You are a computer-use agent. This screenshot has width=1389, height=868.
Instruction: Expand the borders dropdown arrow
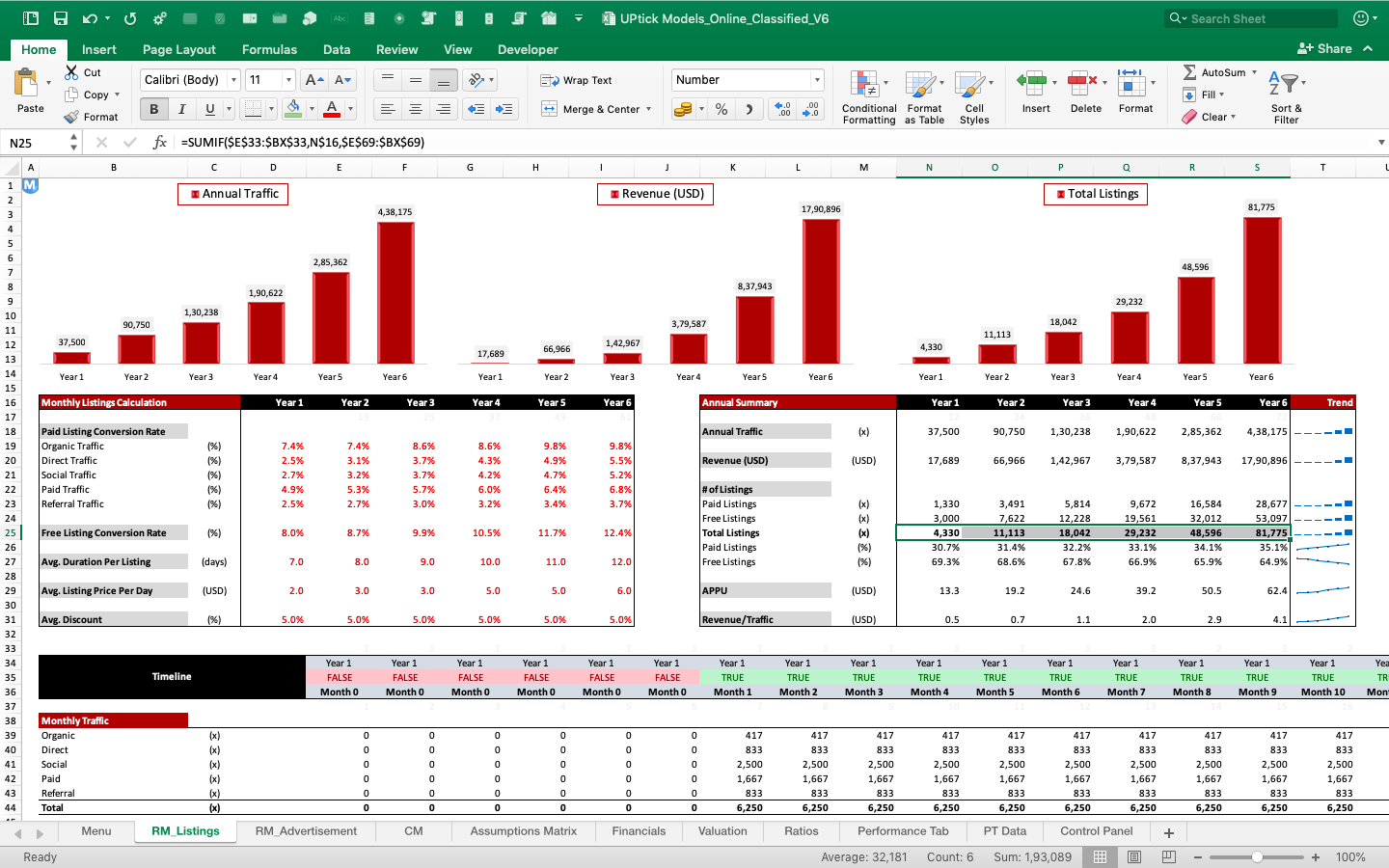pos(271,109)
